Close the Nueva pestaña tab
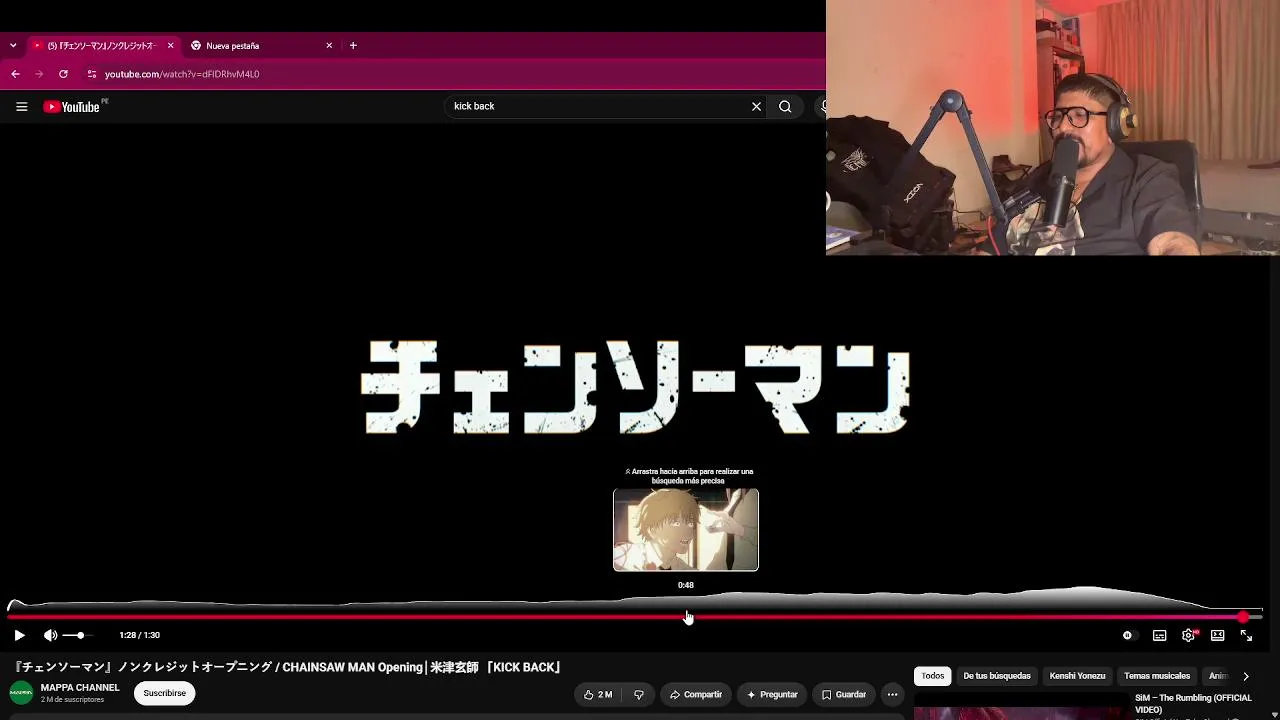This screenshot has width=1280, height=720. click(329, 45)
